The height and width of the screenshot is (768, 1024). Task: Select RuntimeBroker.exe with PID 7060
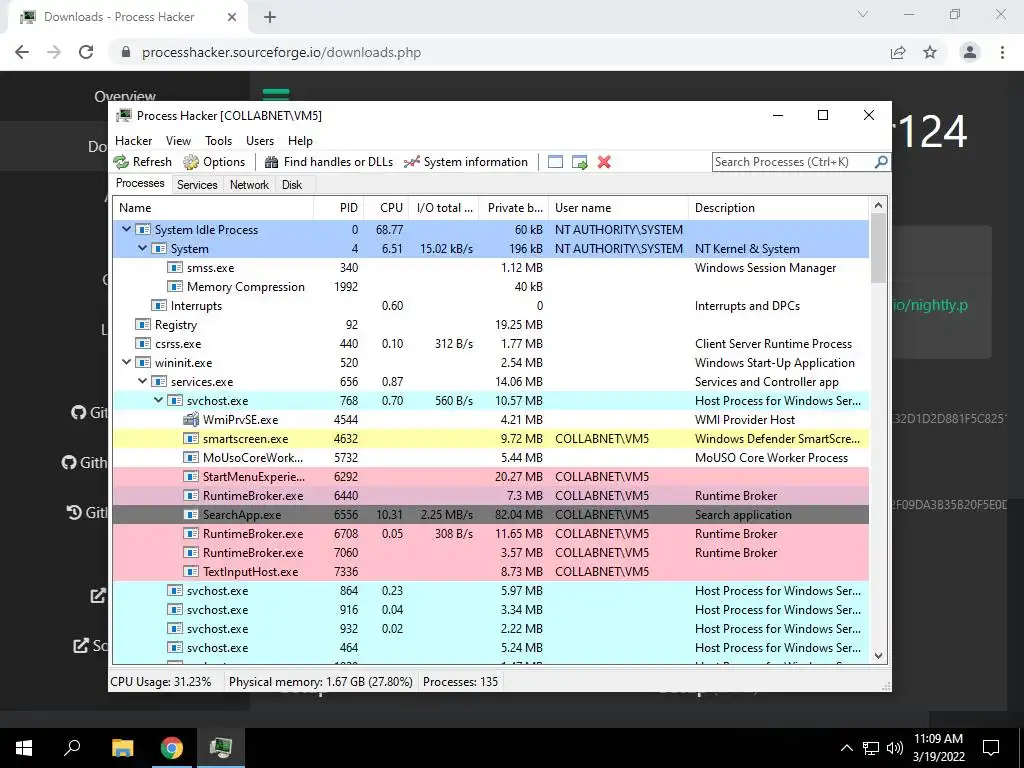tap(490, 552)
